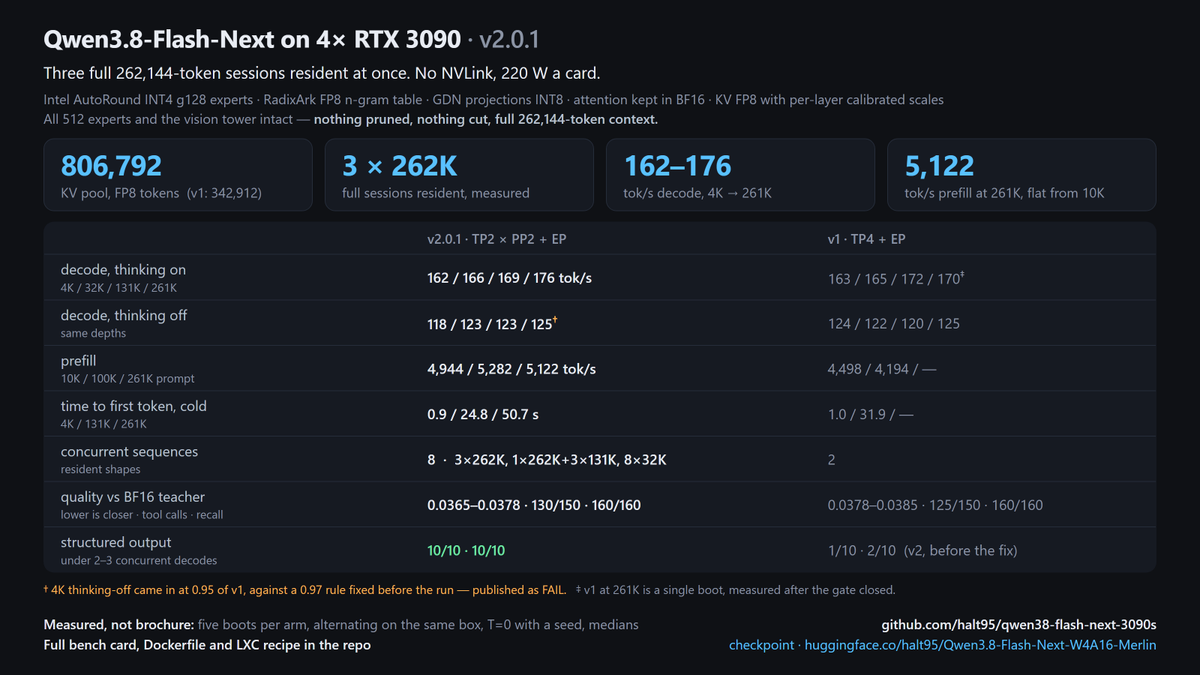Open the huggingface.co checkpoint link
Screen dimensions: 1200x675
[x=942, y=645]
